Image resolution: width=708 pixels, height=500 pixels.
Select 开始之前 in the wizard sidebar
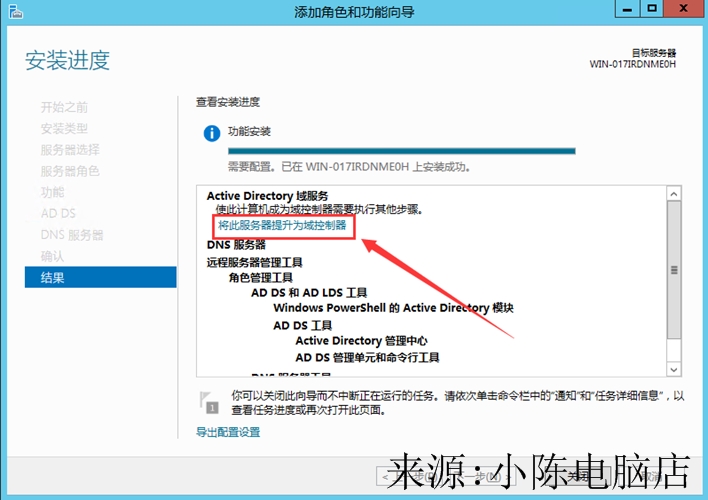coord(64,107)
